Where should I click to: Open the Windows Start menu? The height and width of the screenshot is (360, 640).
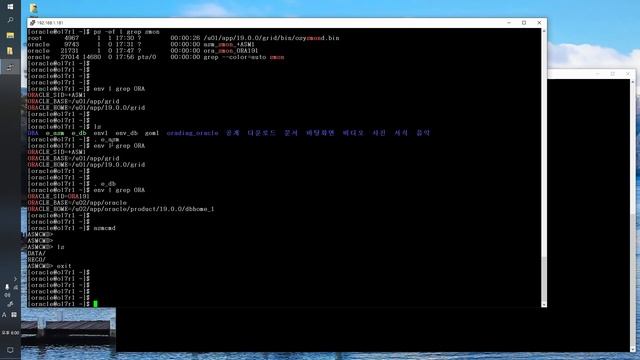coord(10,7)
